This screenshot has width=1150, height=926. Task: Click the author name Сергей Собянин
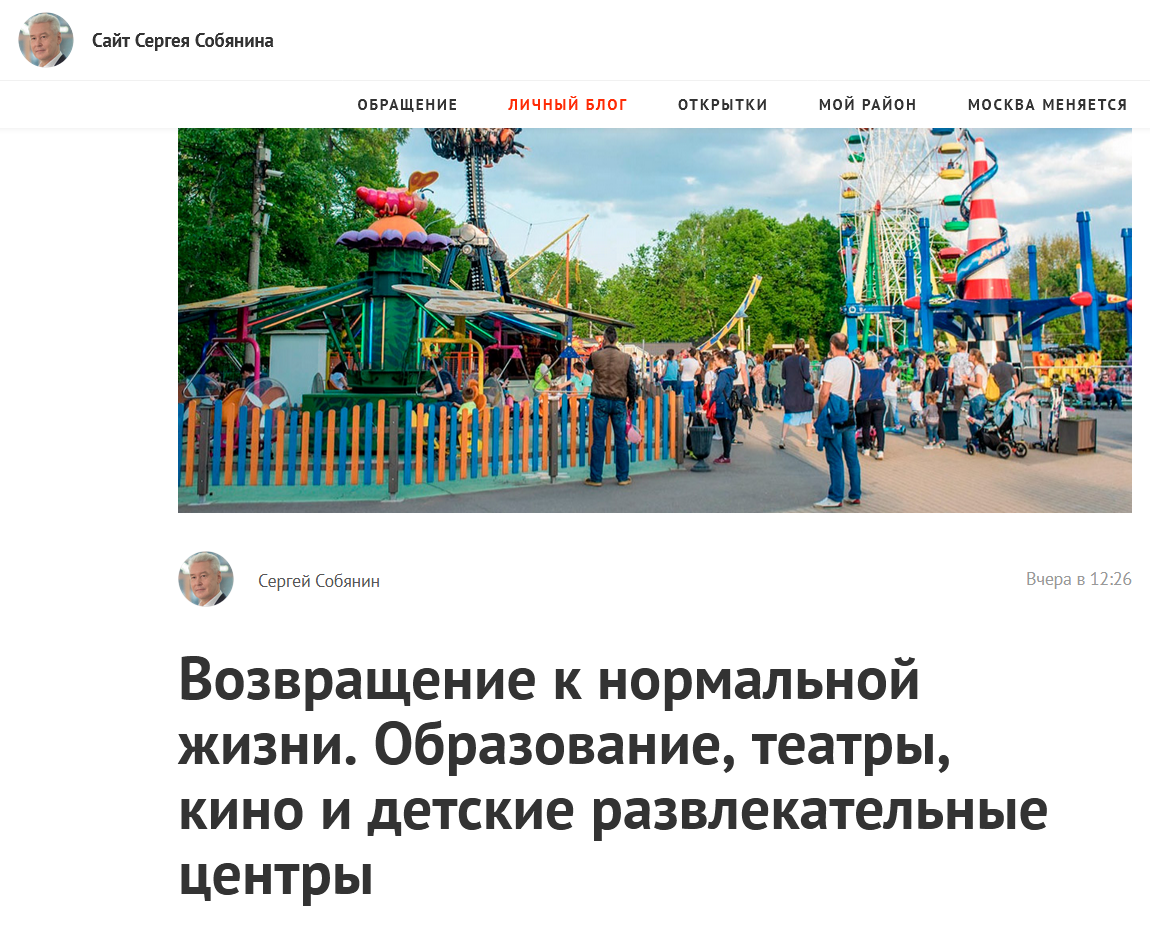tap(319, 581)
